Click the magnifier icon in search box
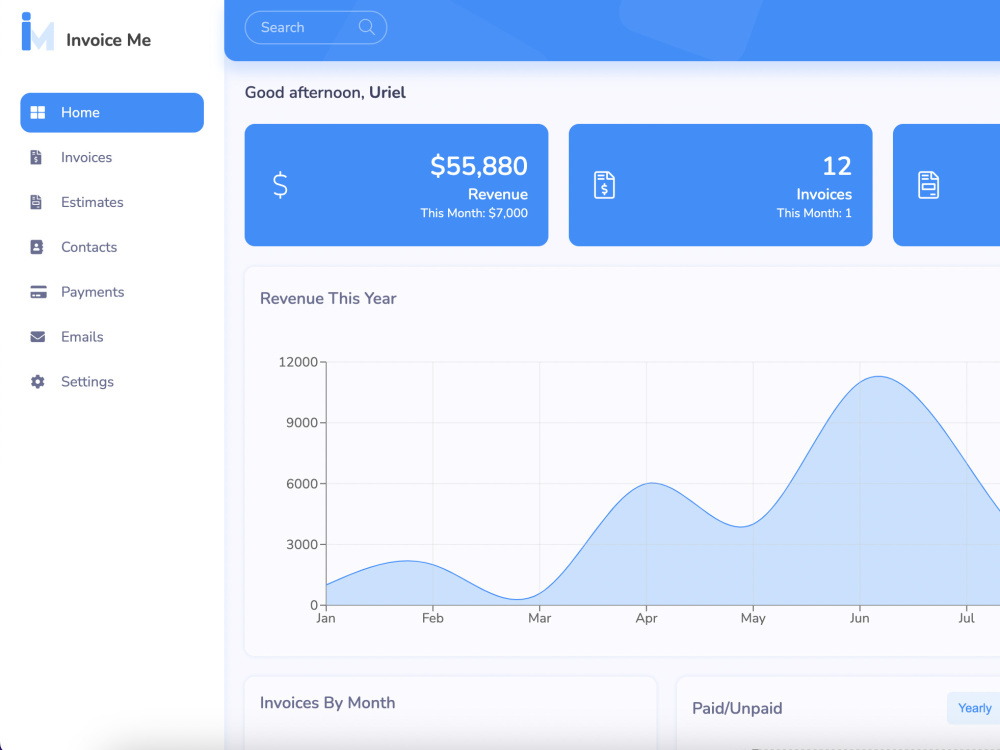Screen dimensions: 1000x750 point(366,27)
